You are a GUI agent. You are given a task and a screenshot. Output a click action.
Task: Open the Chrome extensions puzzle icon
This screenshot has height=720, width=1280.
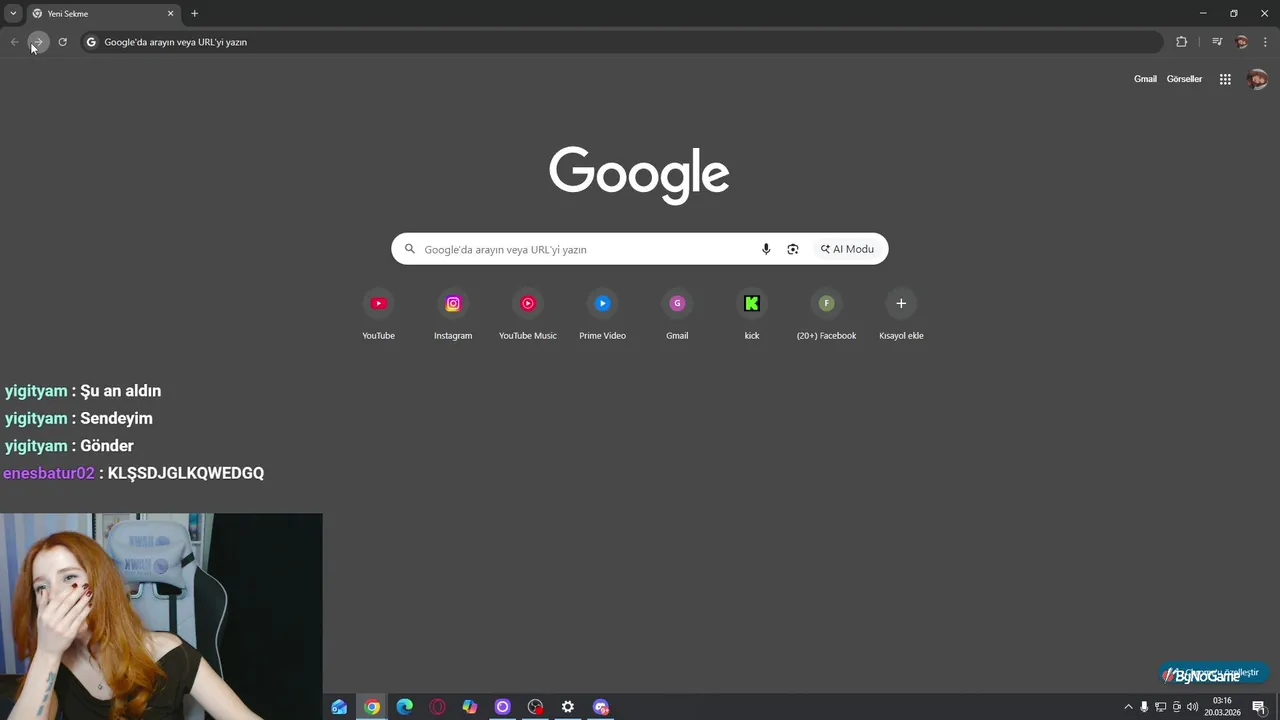1181,42
